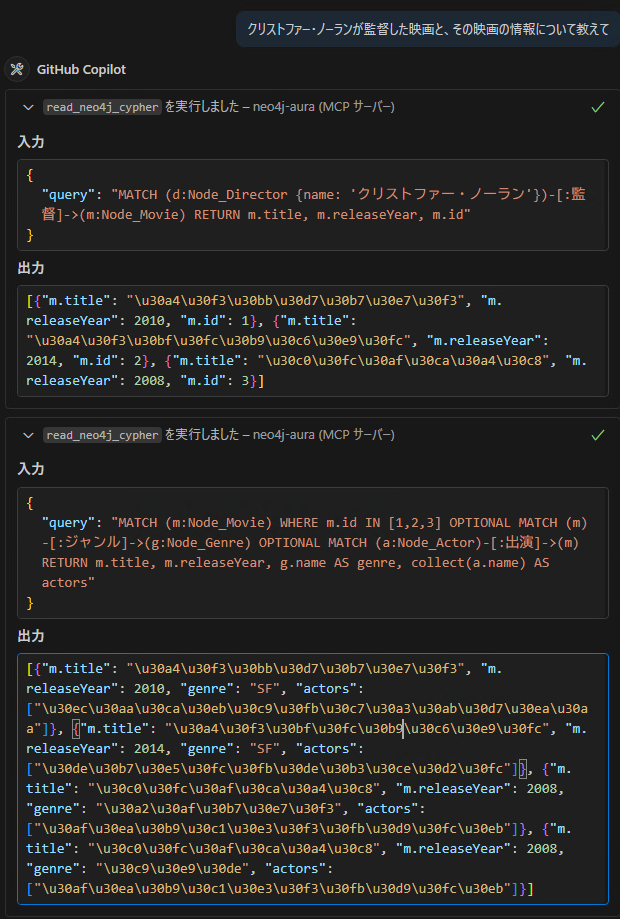Click the user question about クリストファー・ノーラン
Image resolution: width=620 pixels, height=919 pixels.
click(x=428, y=29)
